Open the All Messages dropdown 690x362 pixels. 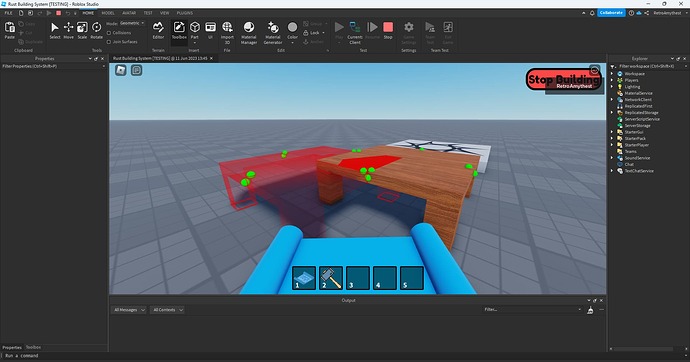click(129, 310)
